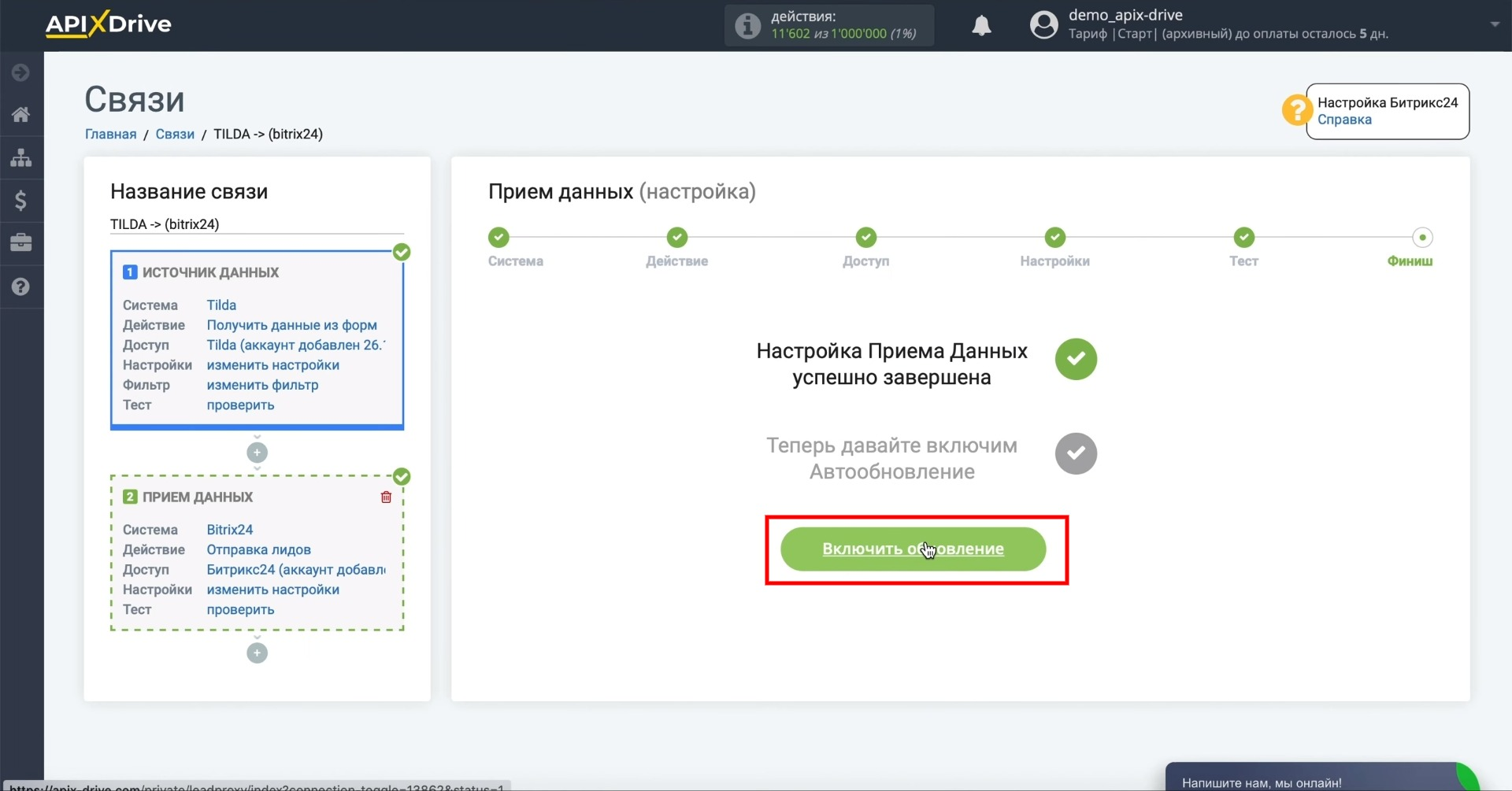Viewport: 1512px width, 791px height.
Task: Open billing dollar icon in sidebar
Action: click(21, 200)
